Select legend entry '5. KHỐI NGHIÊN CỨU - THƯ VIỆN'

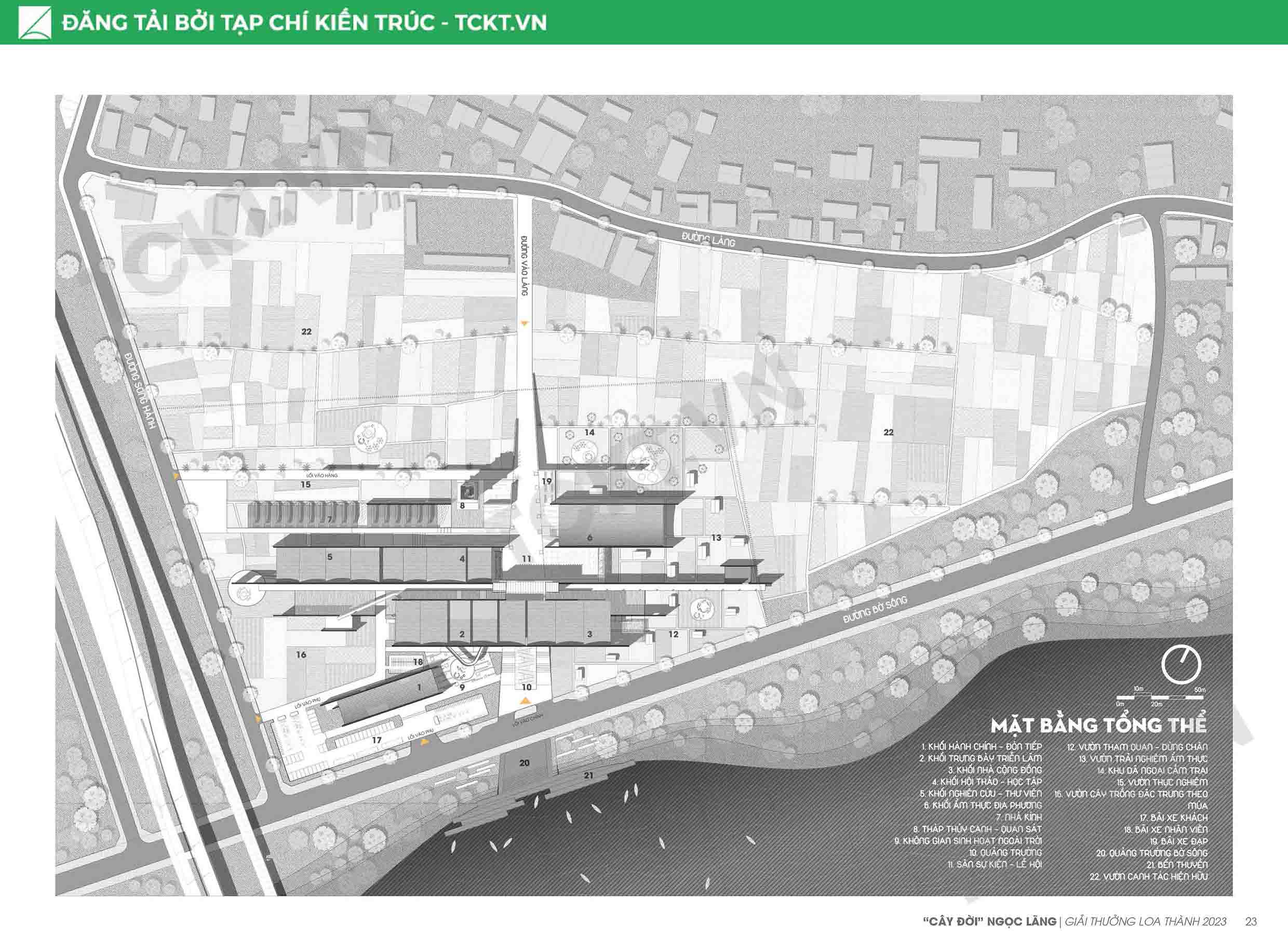pos(981,793)
